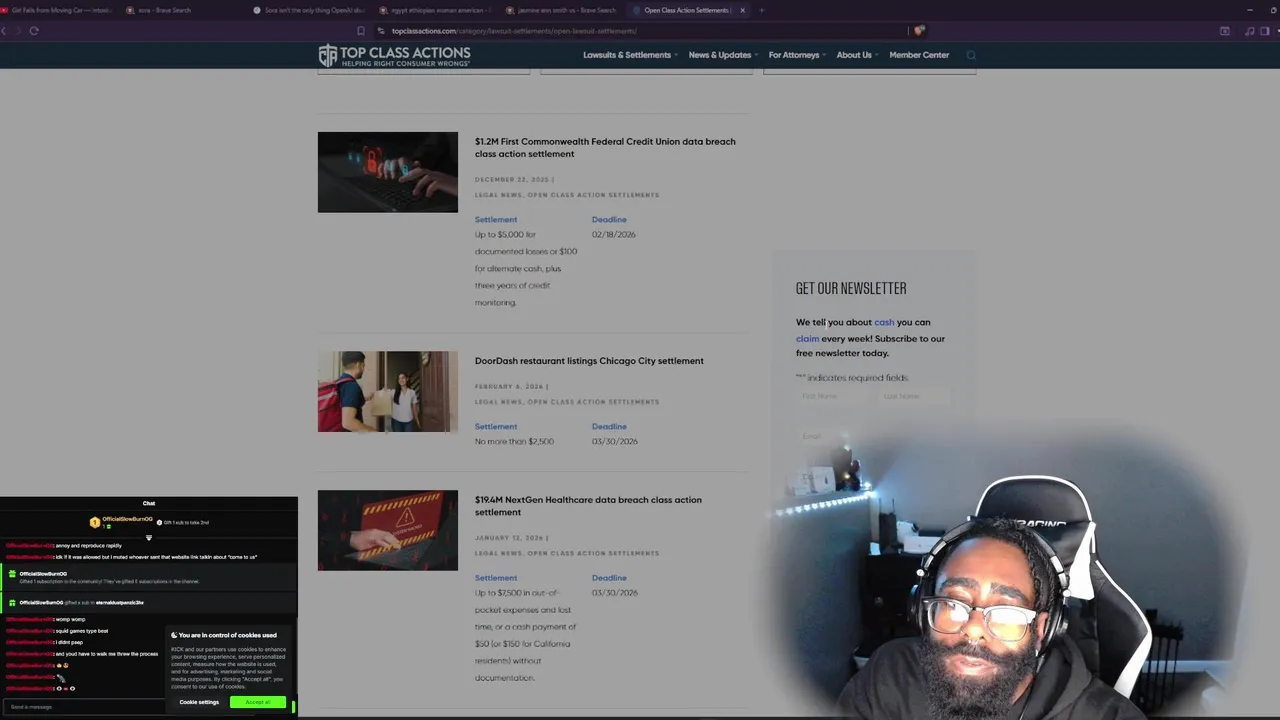This screenshot has height=720, width=1280.
Task: Click the bookmark icon in address bar
Action: 361,31
